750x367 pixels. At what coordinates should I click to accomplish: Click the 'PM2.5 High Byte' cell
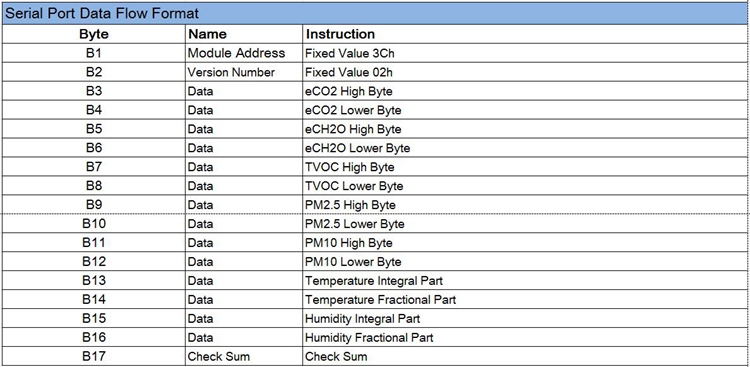(x=526, y=205)
